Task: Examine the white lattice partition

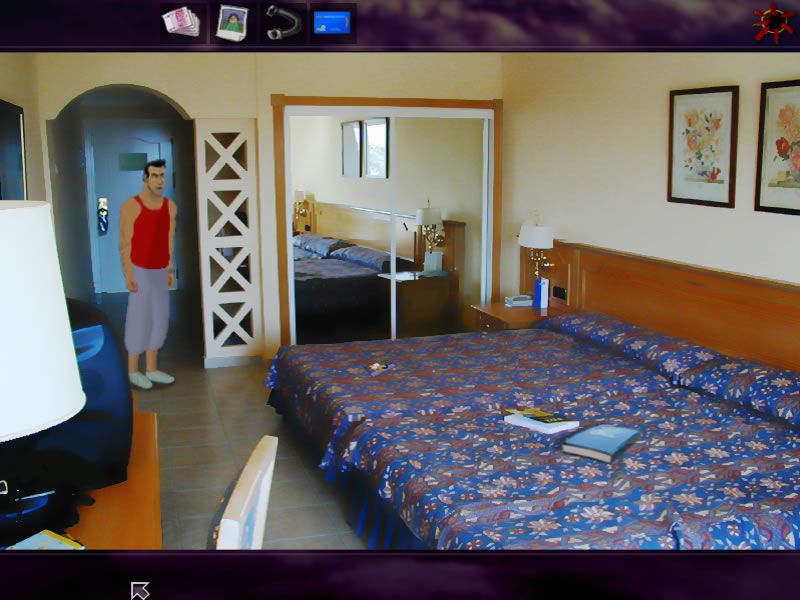Action: (228, 242)
